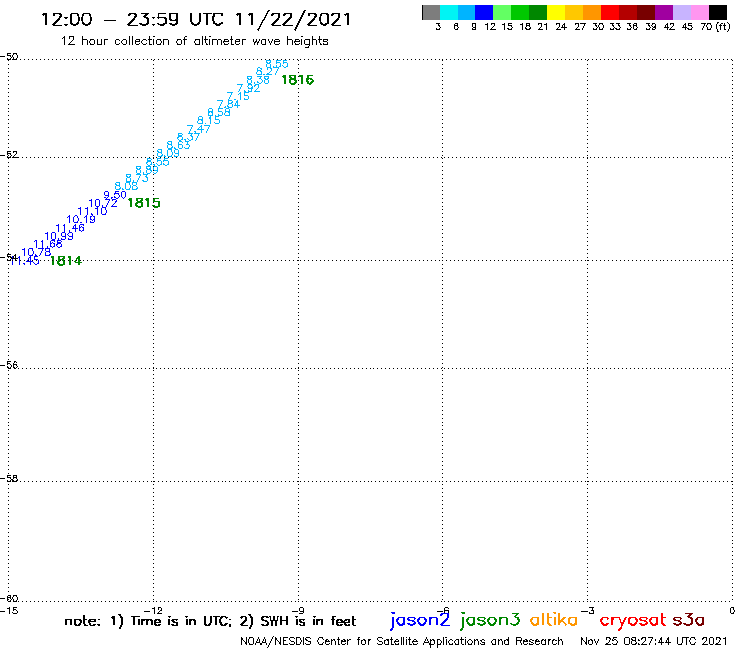Click the 'Nov 25 08:27:44 UTC 2021' timestamp
Image resolution: width=740 pixels, height=650 pixels.
coord(654,642)
